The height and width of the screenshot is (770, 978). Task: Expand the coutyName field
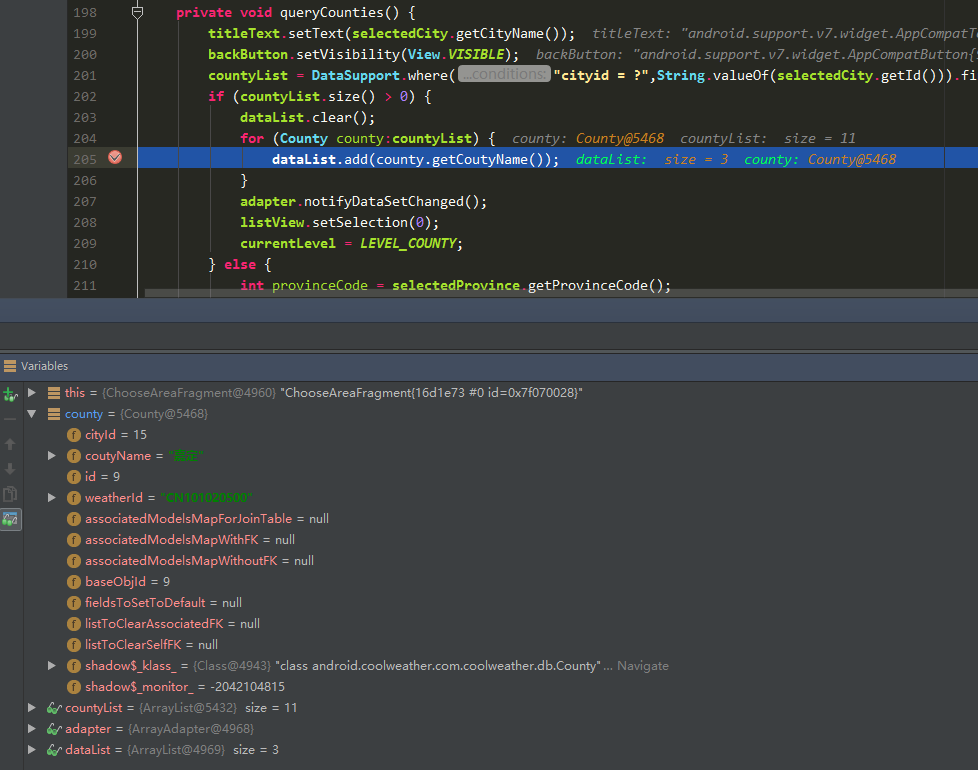click(52, 456)
